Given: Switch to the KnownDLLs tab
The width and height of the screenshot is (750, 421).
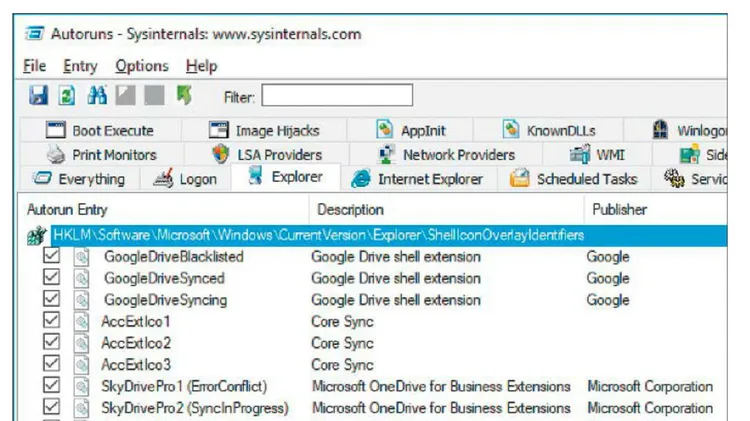Looking at the screenshot, I should pos(548,130).
